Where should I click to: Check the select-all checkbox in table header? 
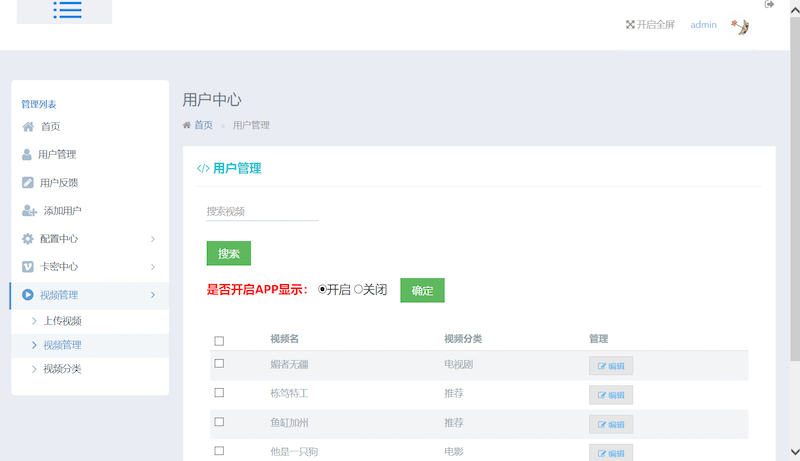219,341
